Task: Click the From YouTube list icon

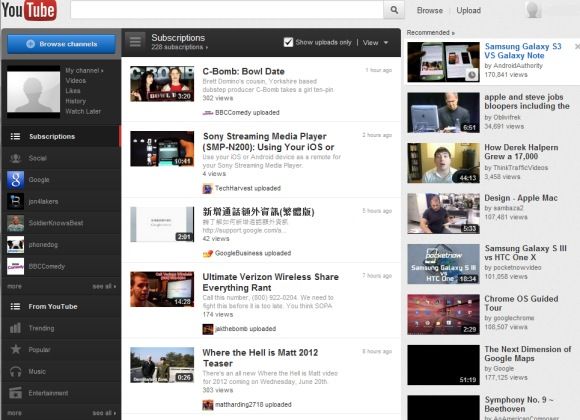Action: (x=15, y=306)
